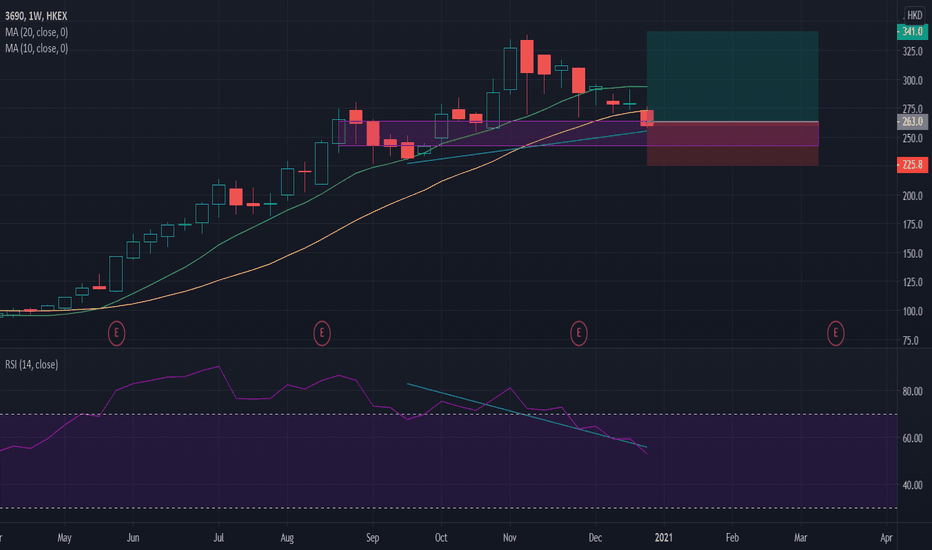
Task: Click the RSI downtrend line
Action: coord(527,415)
